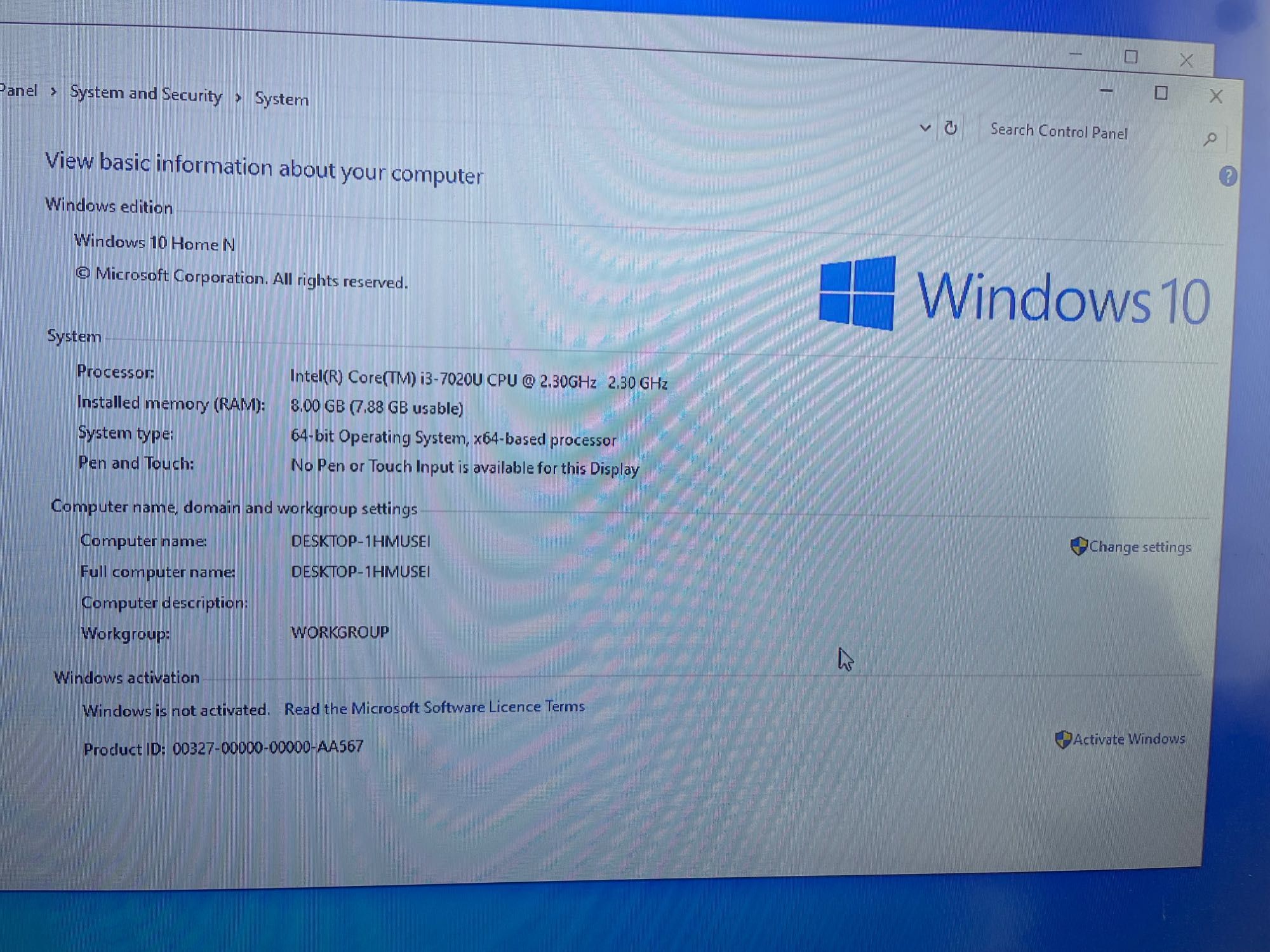Open the address bar history dropdown arrow
Screen dimensions: 1270x952
pos(925,128)
